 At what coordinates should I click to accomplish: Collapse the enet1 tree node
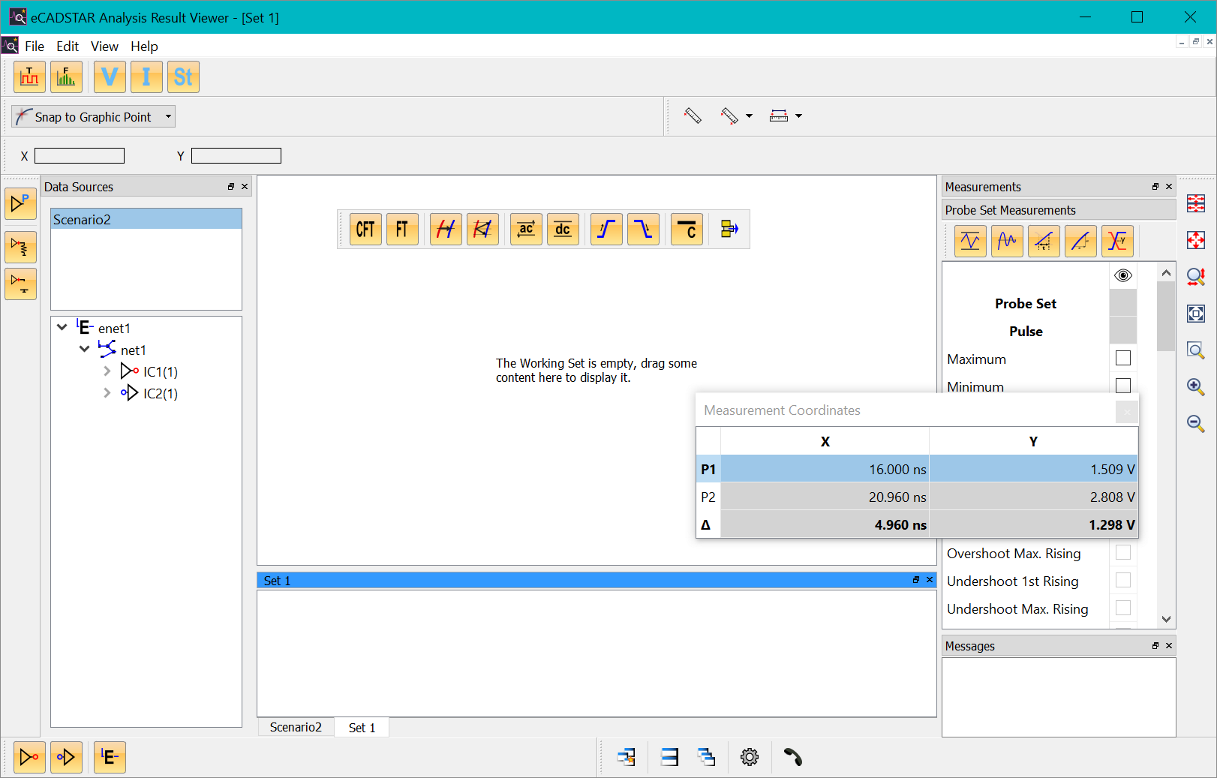pos(63,328)
